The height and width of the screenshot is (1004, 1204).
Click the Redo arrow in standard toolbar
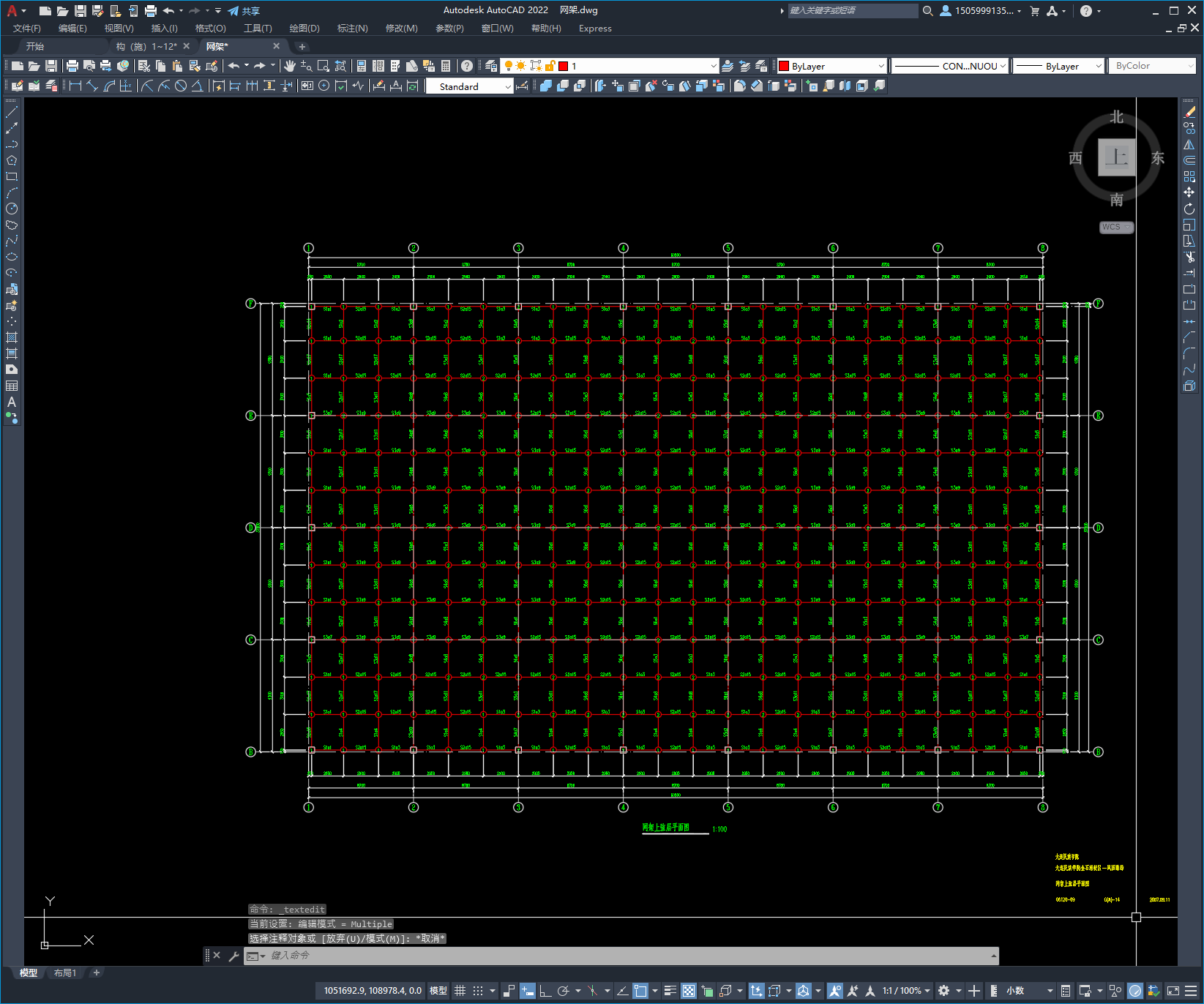point(260,66)
